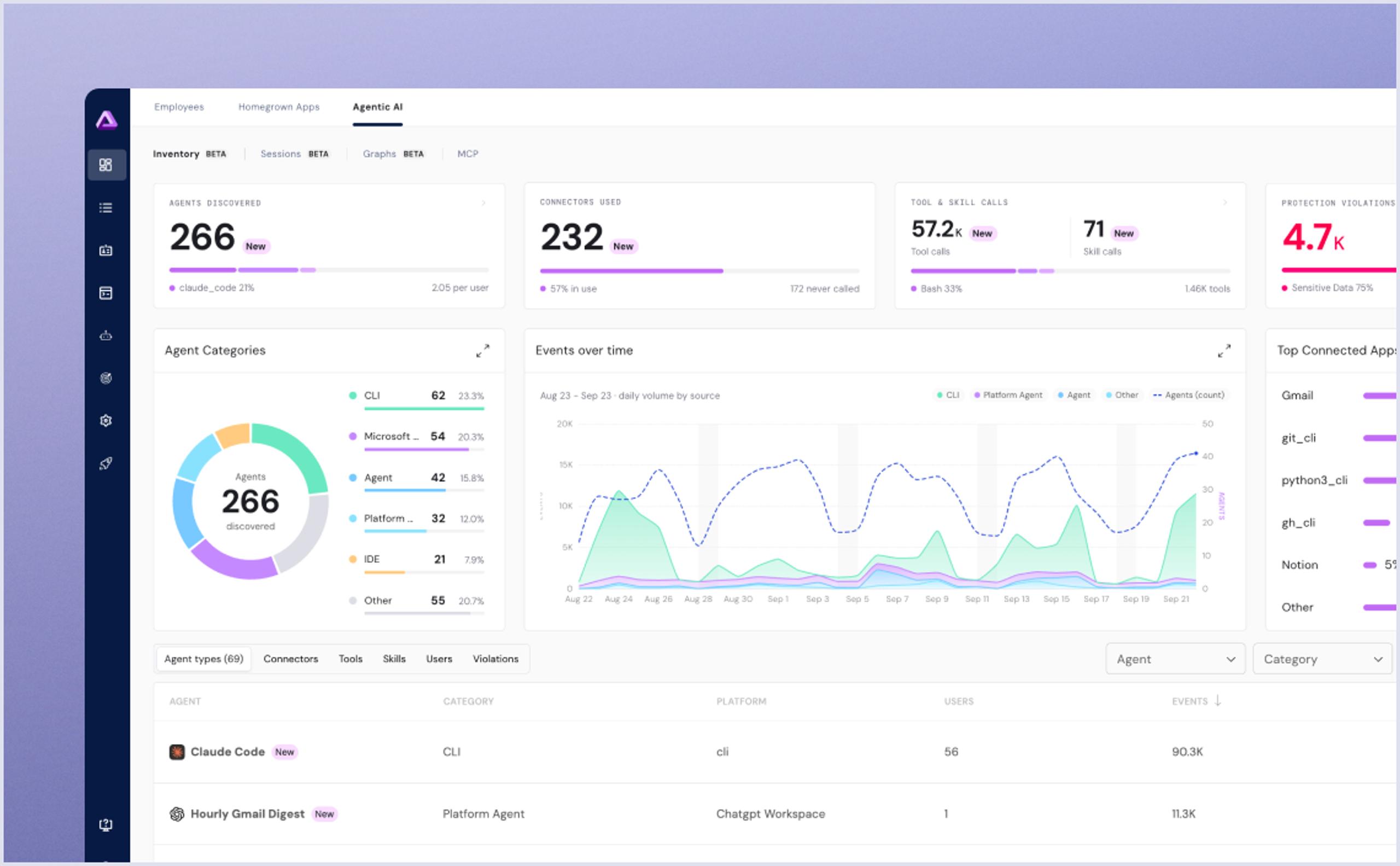Click the Users column header

click(x=959, y=701)
